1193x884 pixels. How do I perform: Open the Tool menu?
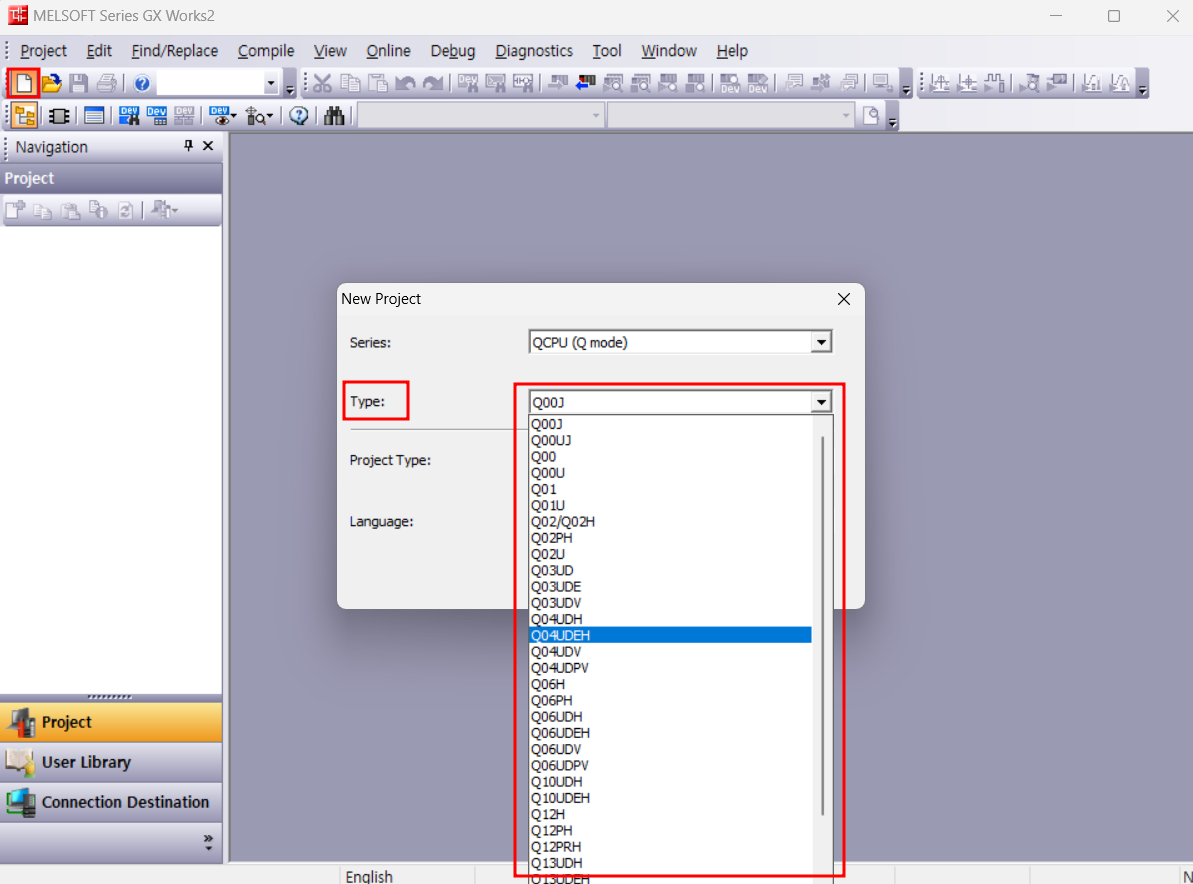click(x=607, y=51)
